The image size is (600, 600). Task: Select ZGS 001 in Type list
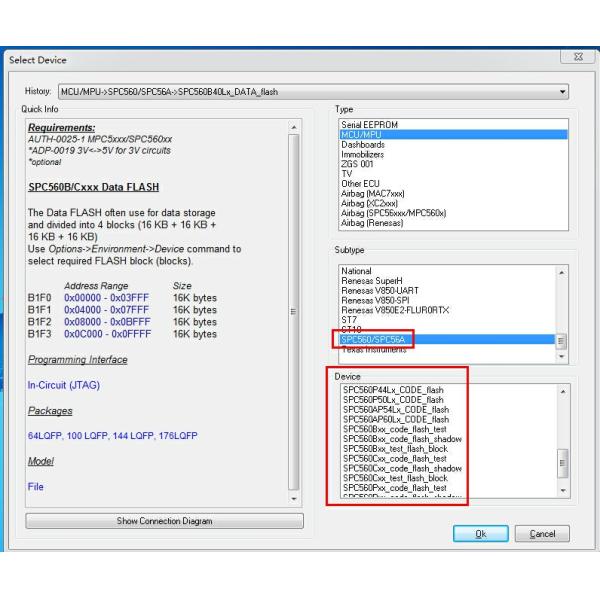[x=453, y=164]
